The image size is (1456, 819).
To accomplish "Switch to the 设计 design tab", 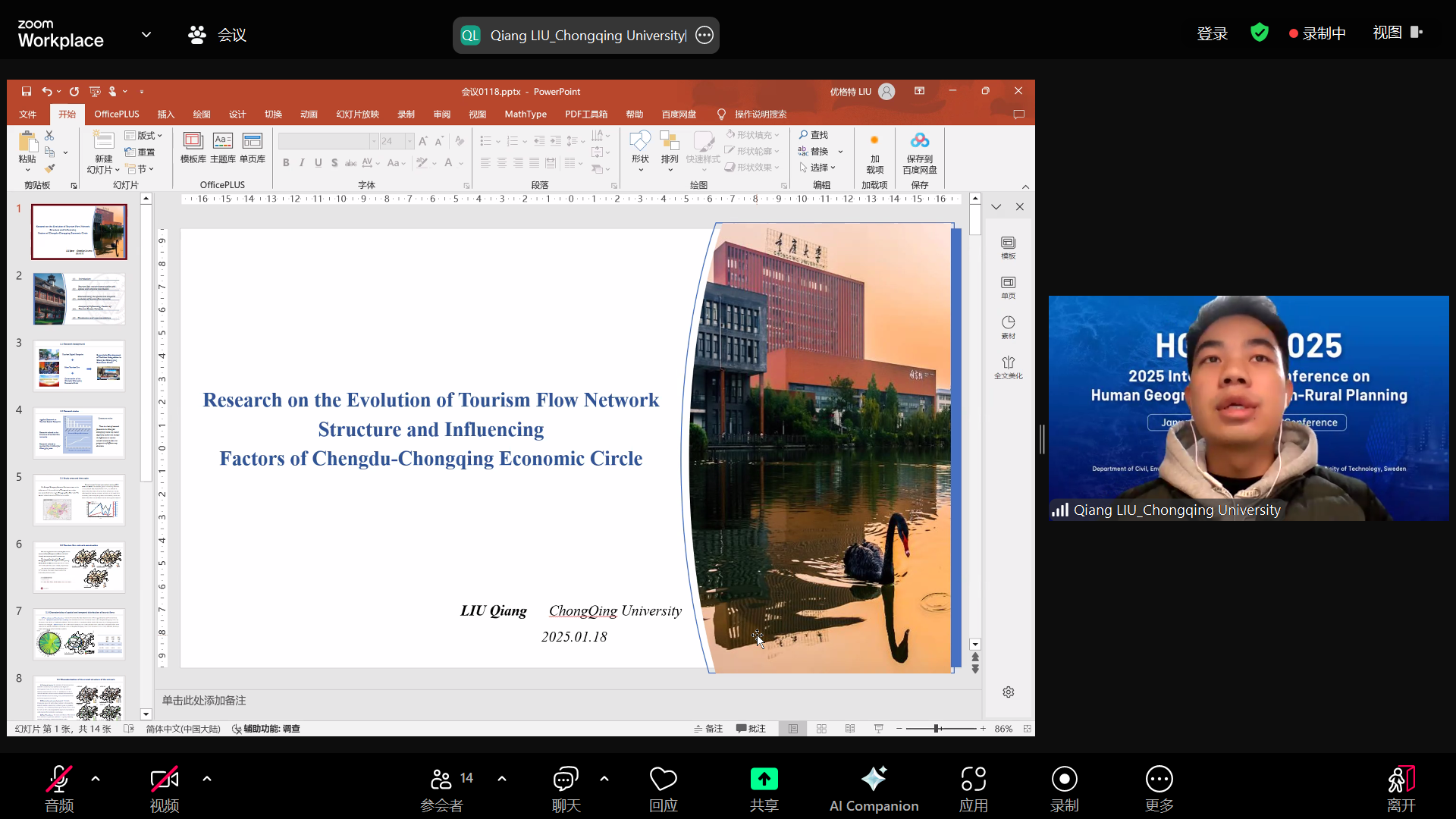I will click(x=237, y=115).
